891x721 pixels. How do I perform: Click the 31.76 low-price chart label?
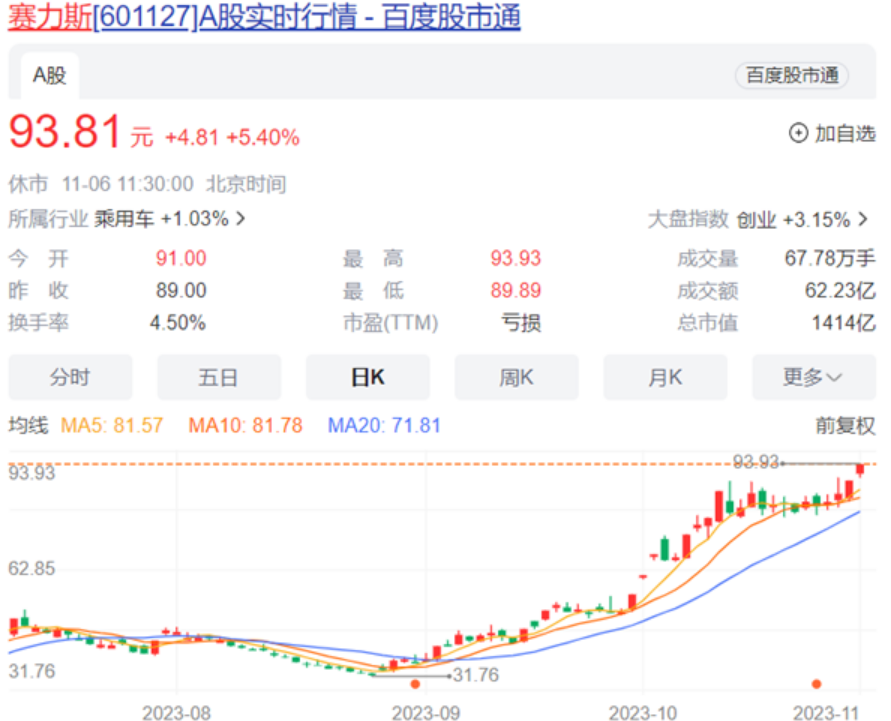(x=476, y=675)
